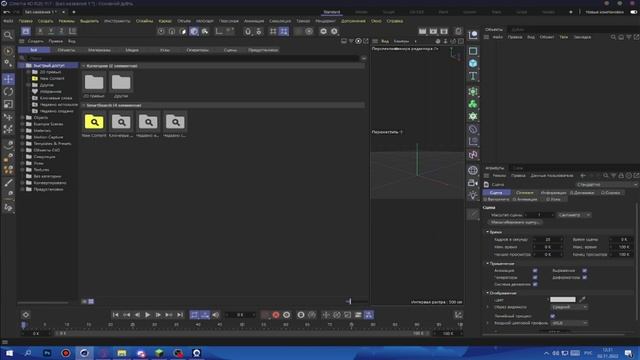Select the Scale tool in left toolbar
Screen dimensions: 640x360
coord(8,104)
